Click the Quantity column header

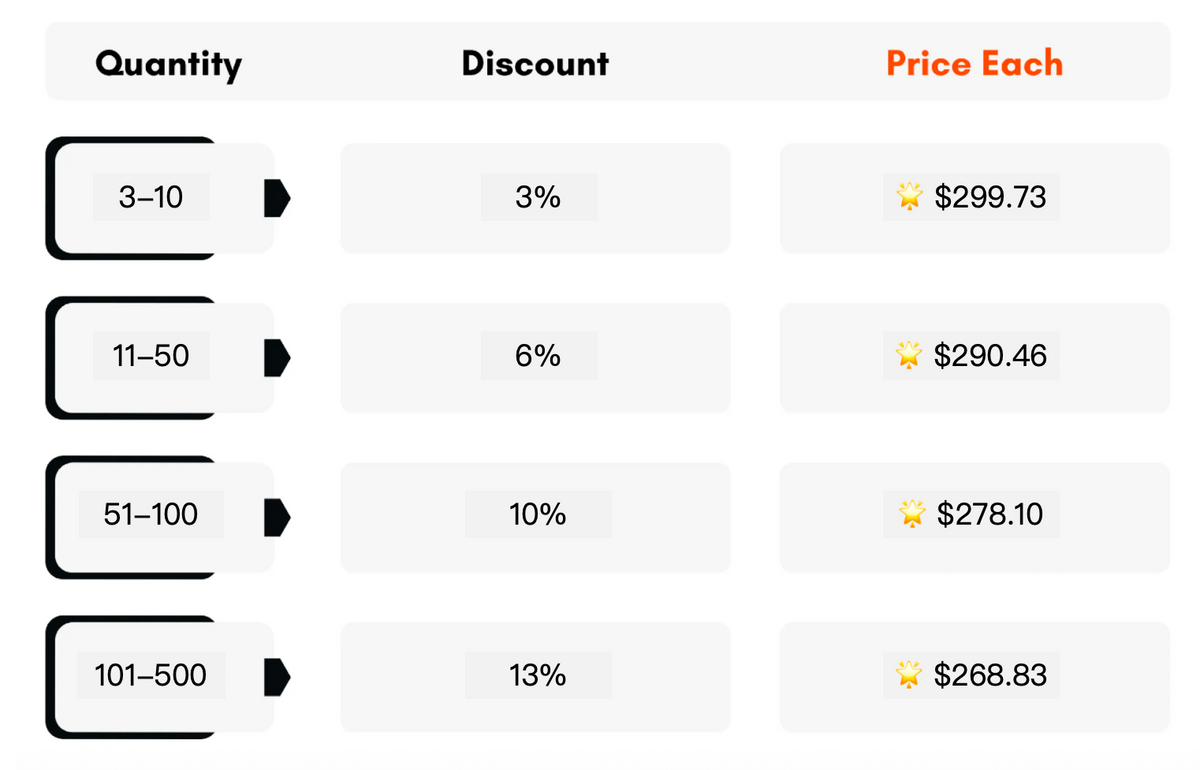(x=169, y=64)
